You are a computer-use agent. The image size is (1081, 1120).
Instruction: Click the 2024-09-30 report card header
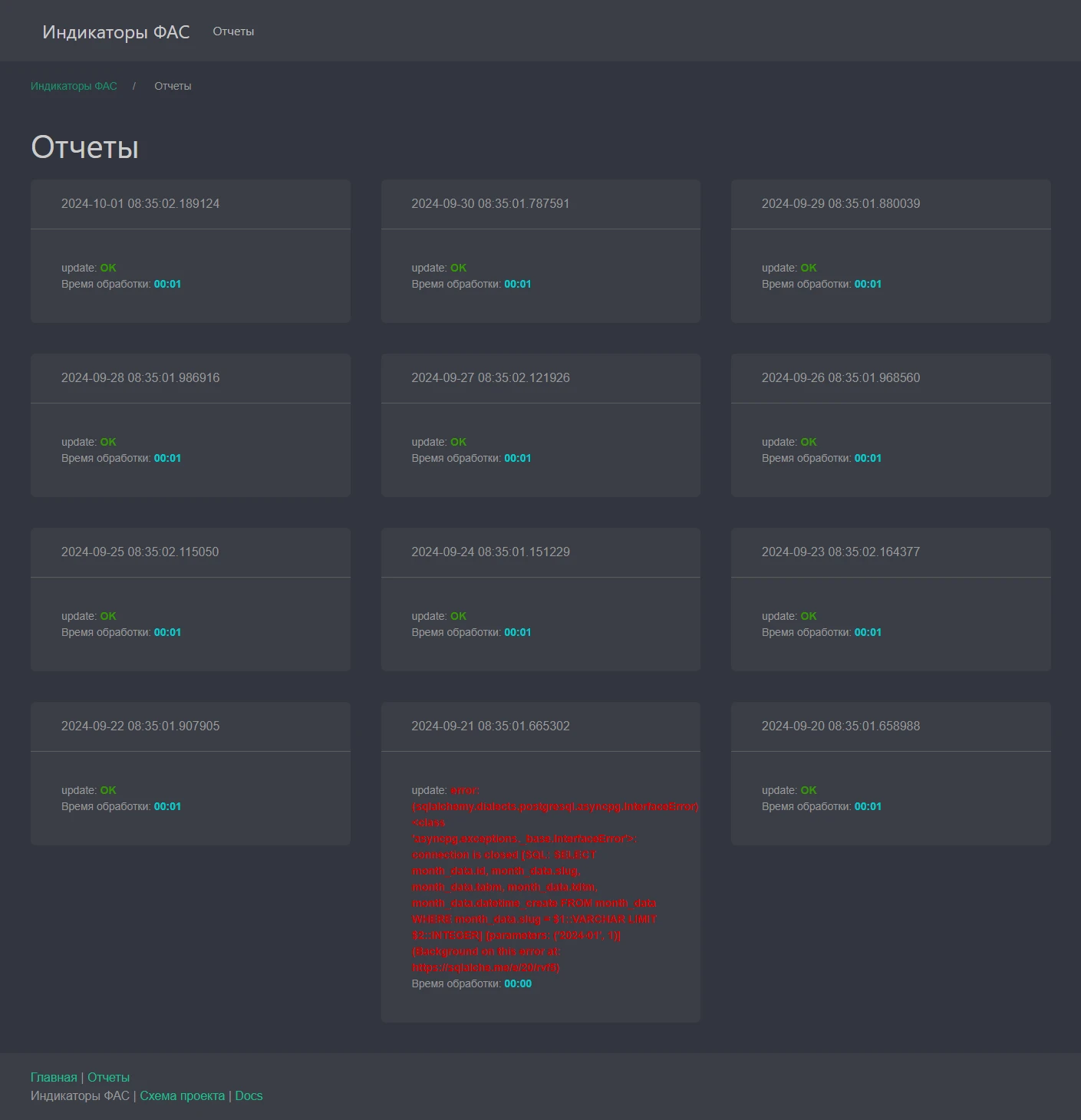(490, 203)
